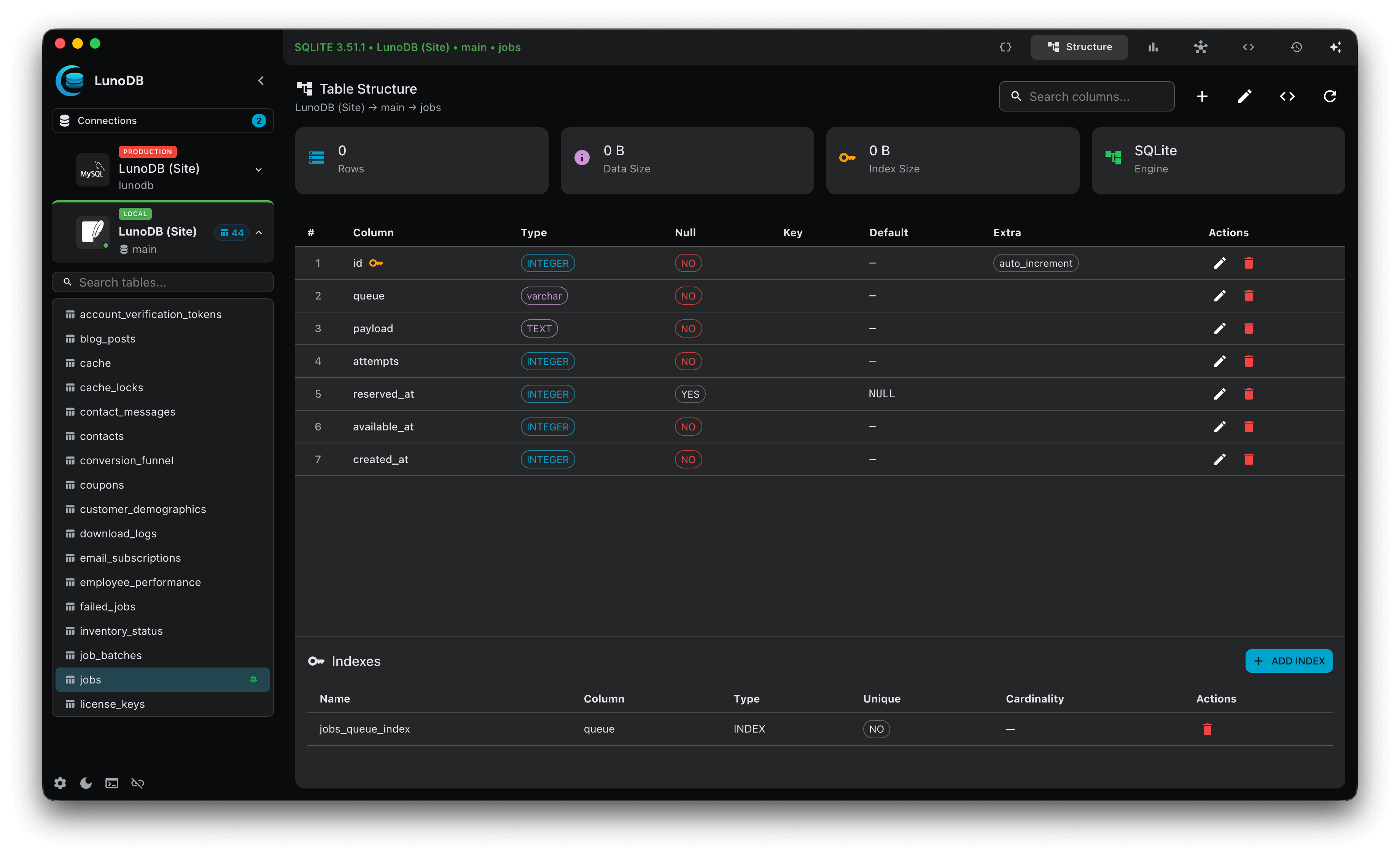This screenshot has height=857, width=1400.
Task: Click the ADD INDEX button
Action: pyautogui.click(x=1289, y=661)
